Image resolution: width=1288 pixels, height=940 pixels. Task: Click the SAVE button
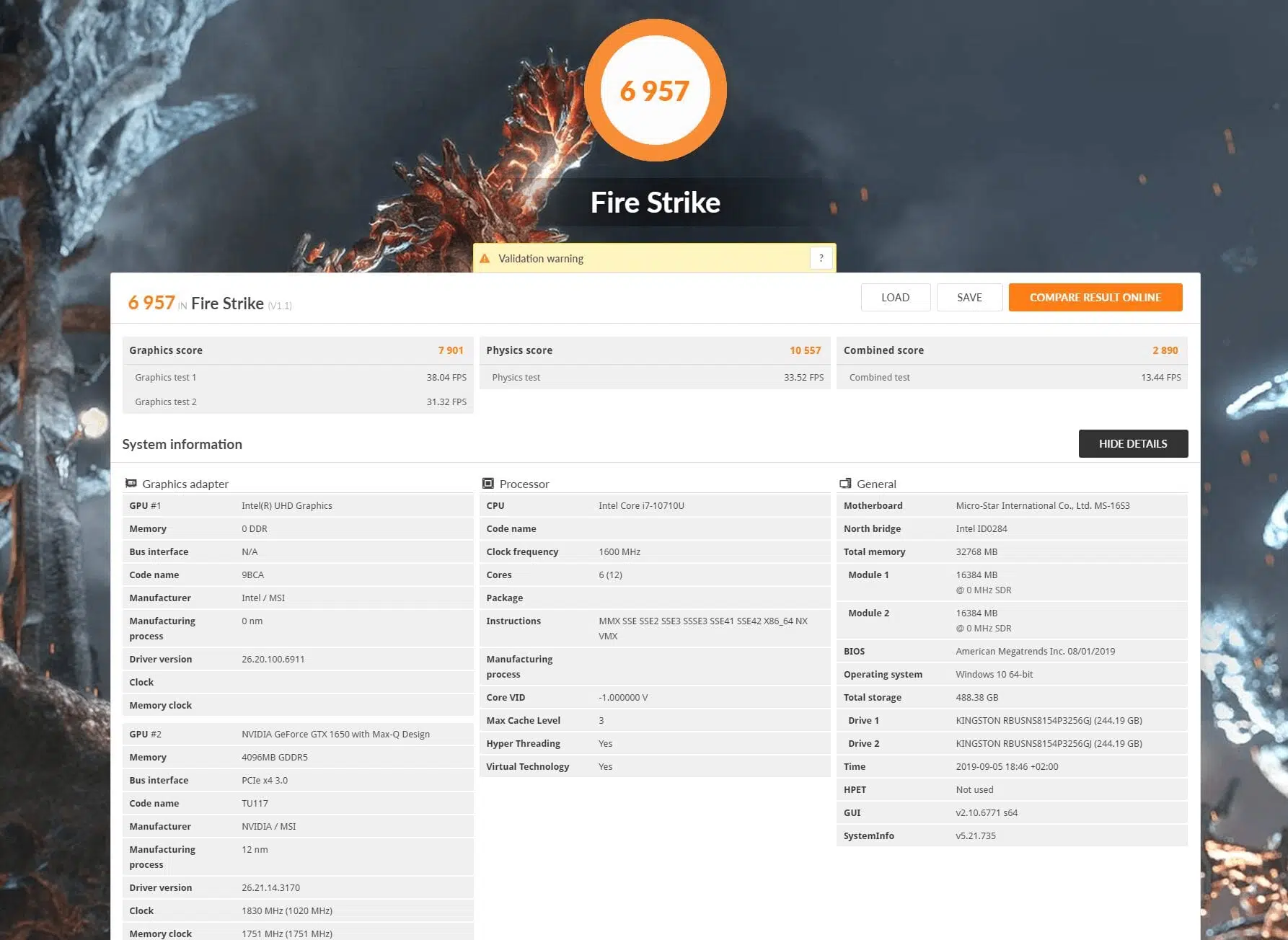pyautogui.click(x=969, y=297)
